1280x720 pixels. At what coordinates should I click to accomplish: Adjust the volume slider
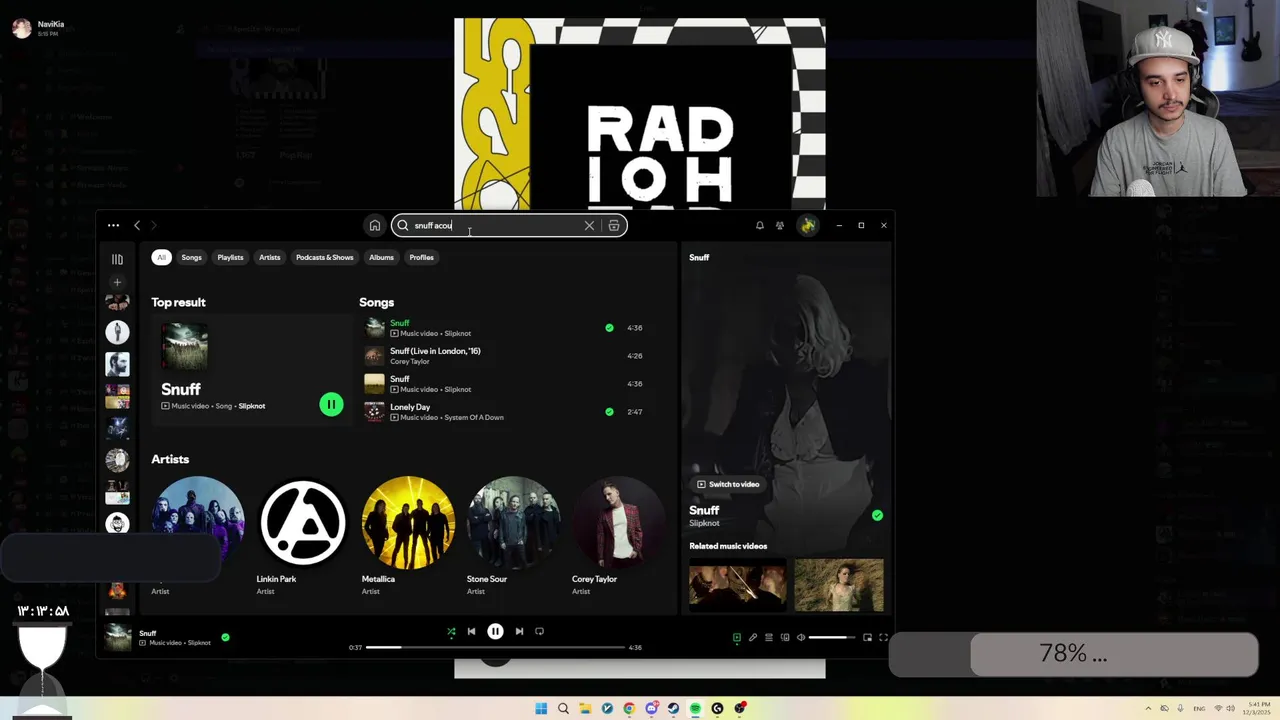[x=832, y=637]
